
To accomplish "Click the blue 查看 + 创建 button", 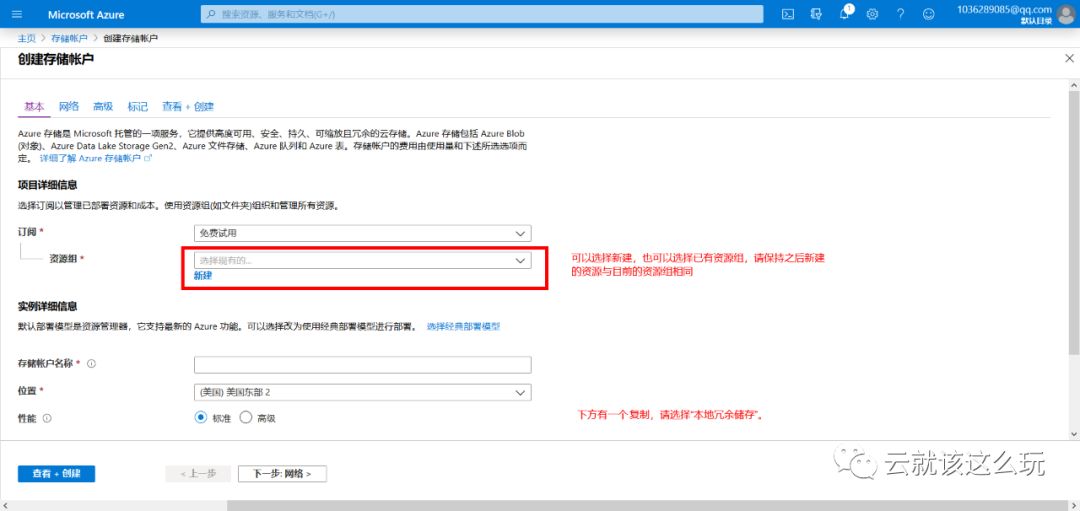I will click(56, 474).
